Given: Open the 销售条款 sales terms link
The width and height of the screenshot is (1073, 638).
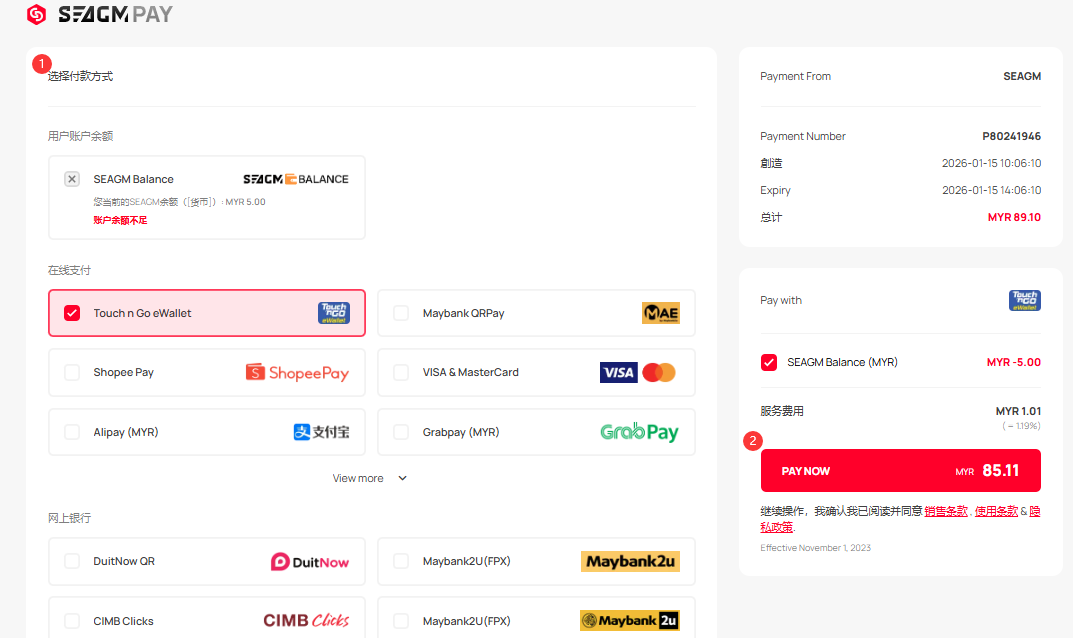Looking at the screenshot, I should pos(946,511).
